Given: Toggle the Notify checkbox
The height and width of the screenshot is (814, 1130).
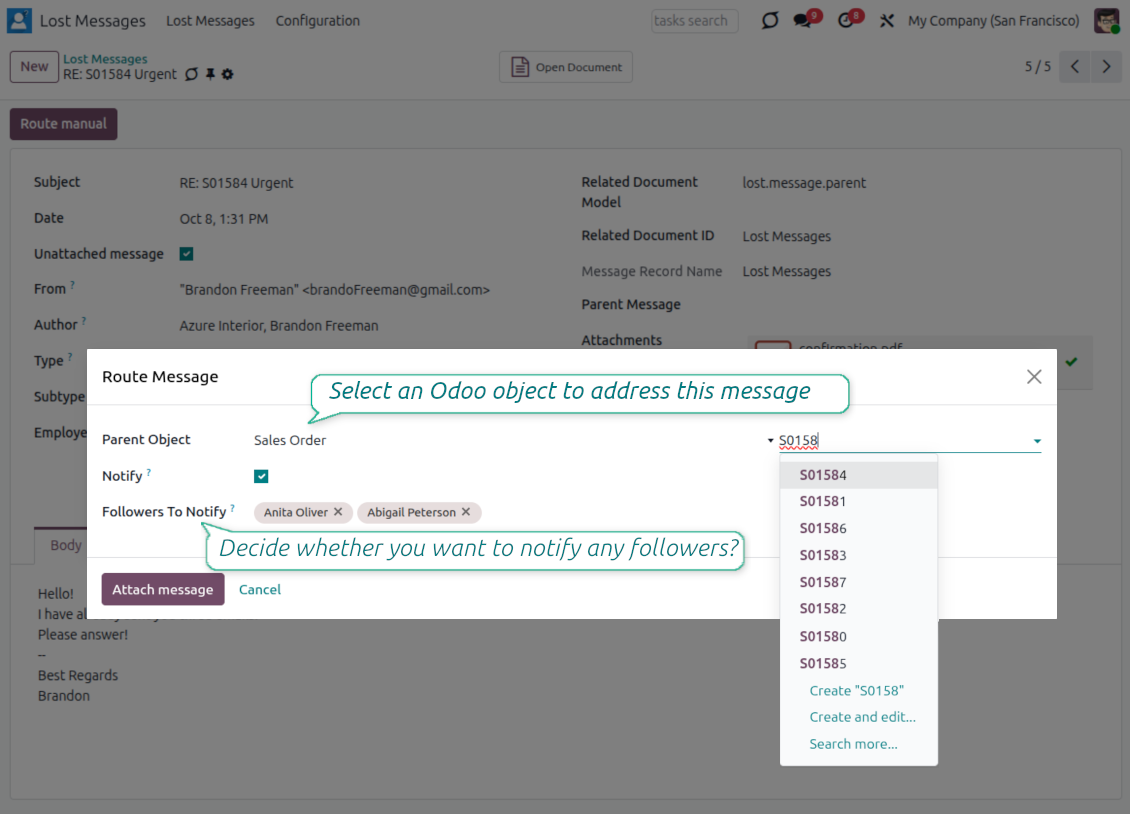Looking at the screenshot, I should pyautogui.click(x=261, y=476).
